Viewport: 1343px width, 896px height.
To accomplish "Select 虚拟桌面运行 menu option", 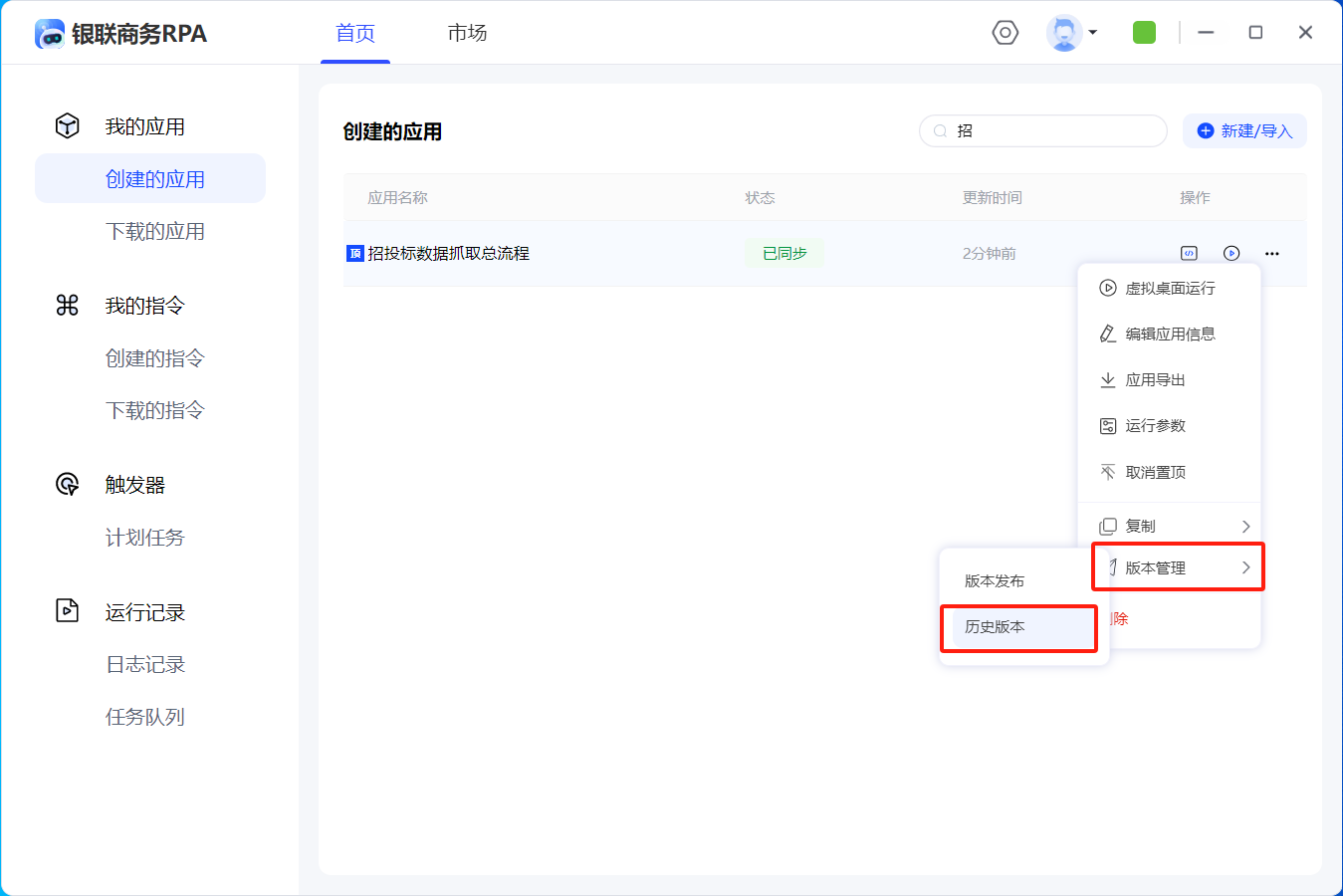I will pyautogui.click(x=1170, y=288).
